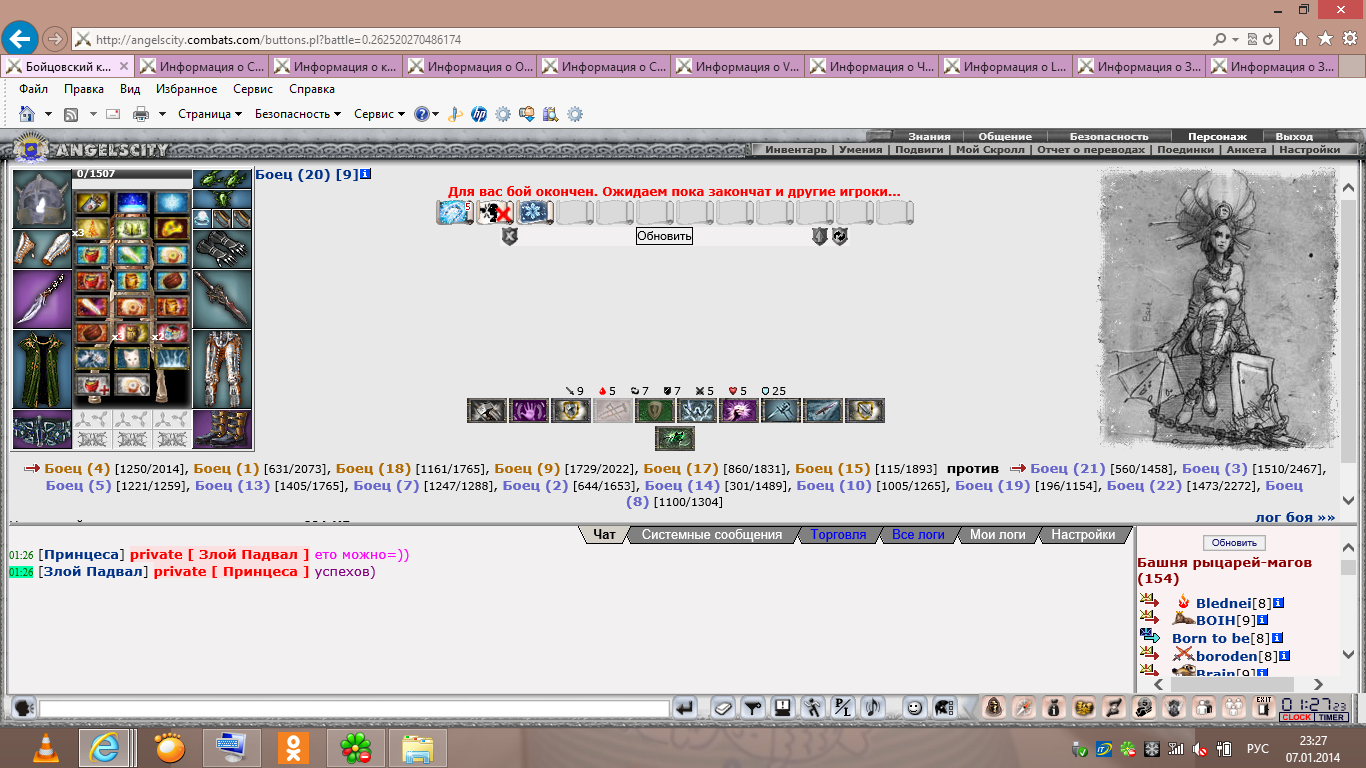Expand the print button dropdown arrow
Viewport: 1366px width, 768px height.
pos(162,114)
